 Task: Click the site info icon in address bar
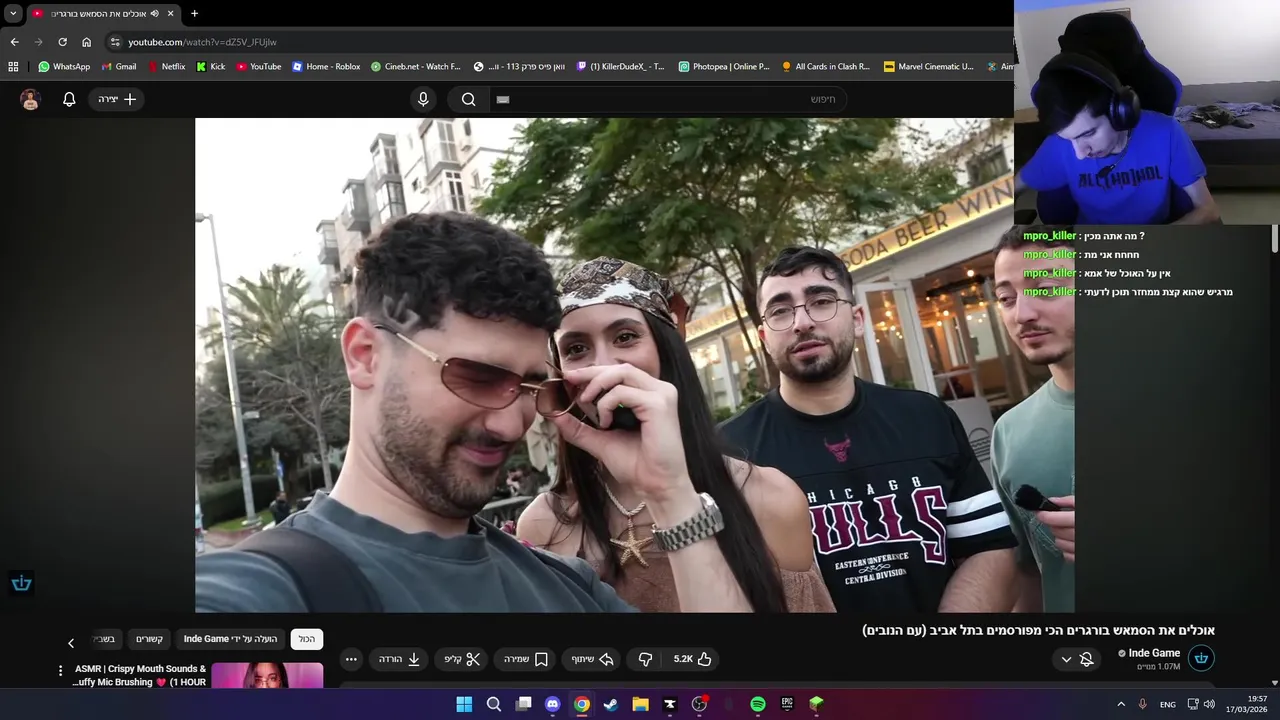click(115, 42)
